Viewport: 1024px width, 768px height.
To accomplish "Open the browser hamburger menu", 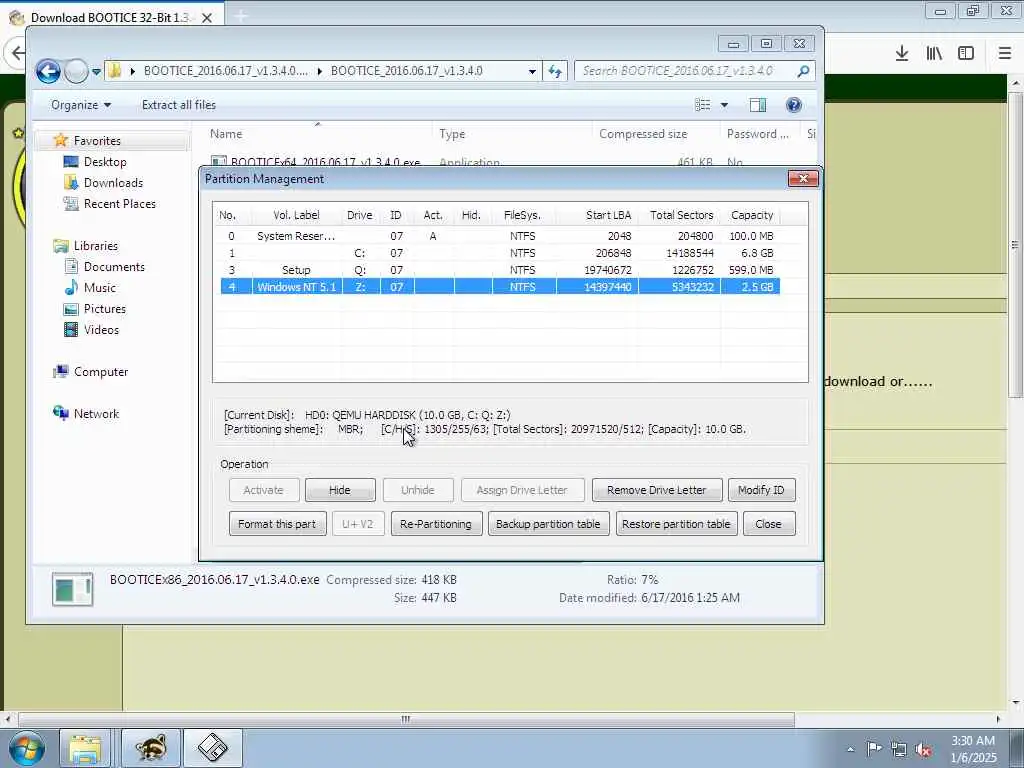I will click(x=1004, y=54).
